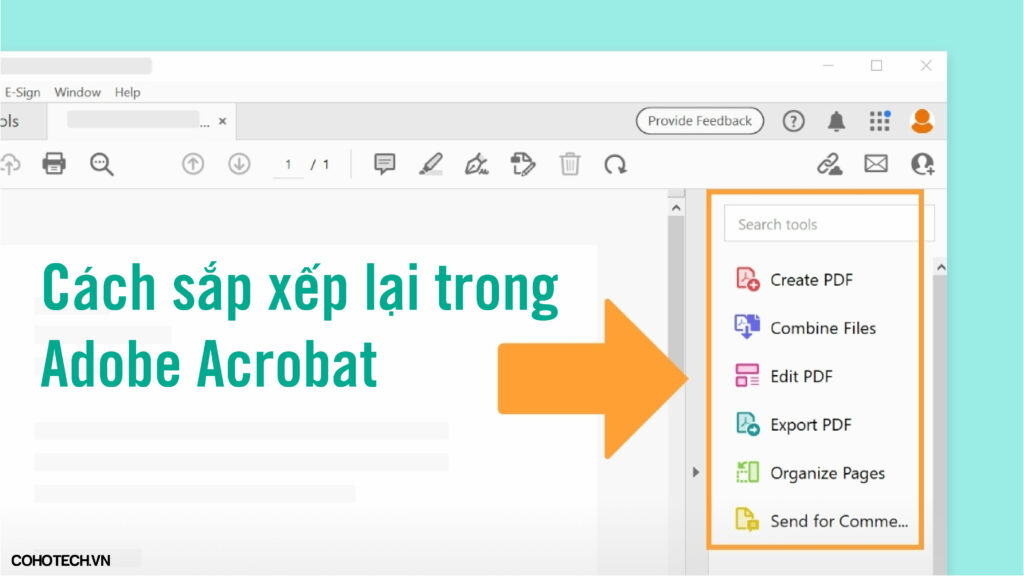This screenshot has height=576, width=1024.
Task: Click the page number field
Action: (288, 165)
